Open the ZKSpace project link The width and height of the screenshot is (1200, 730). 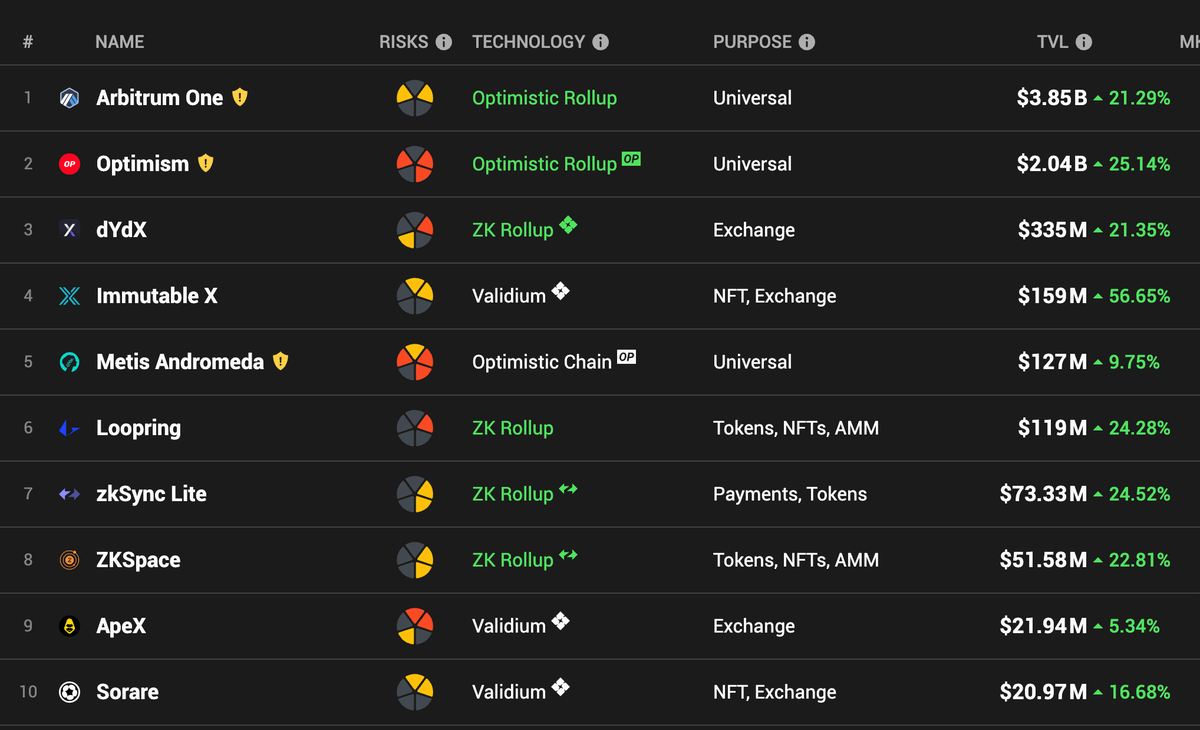coord(138,560)
